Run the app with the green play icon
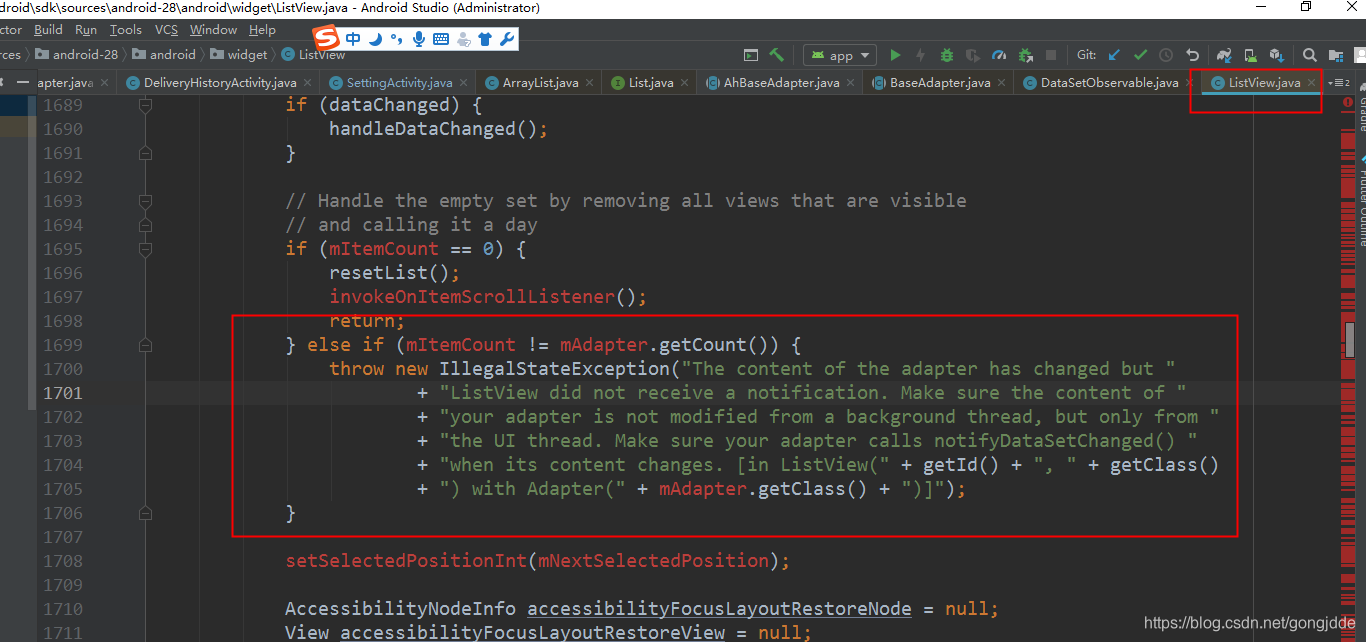 [895, 55]
